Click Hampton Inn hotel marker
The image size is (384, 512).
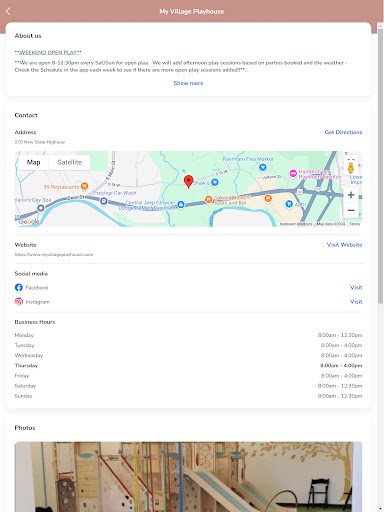click(293, 173)
